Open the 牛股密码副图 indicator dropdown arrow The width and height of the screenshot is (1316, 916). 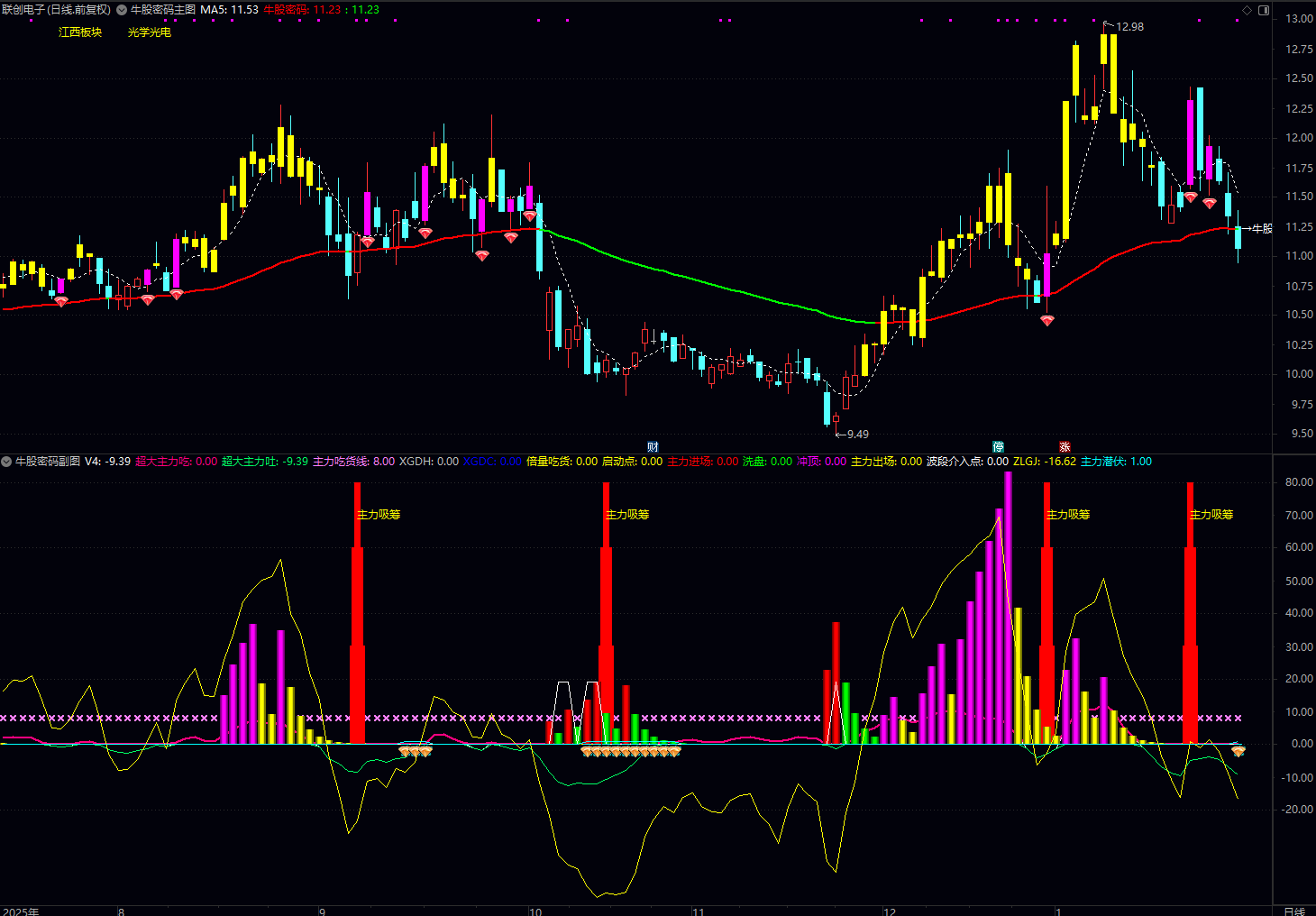point(6,462)
